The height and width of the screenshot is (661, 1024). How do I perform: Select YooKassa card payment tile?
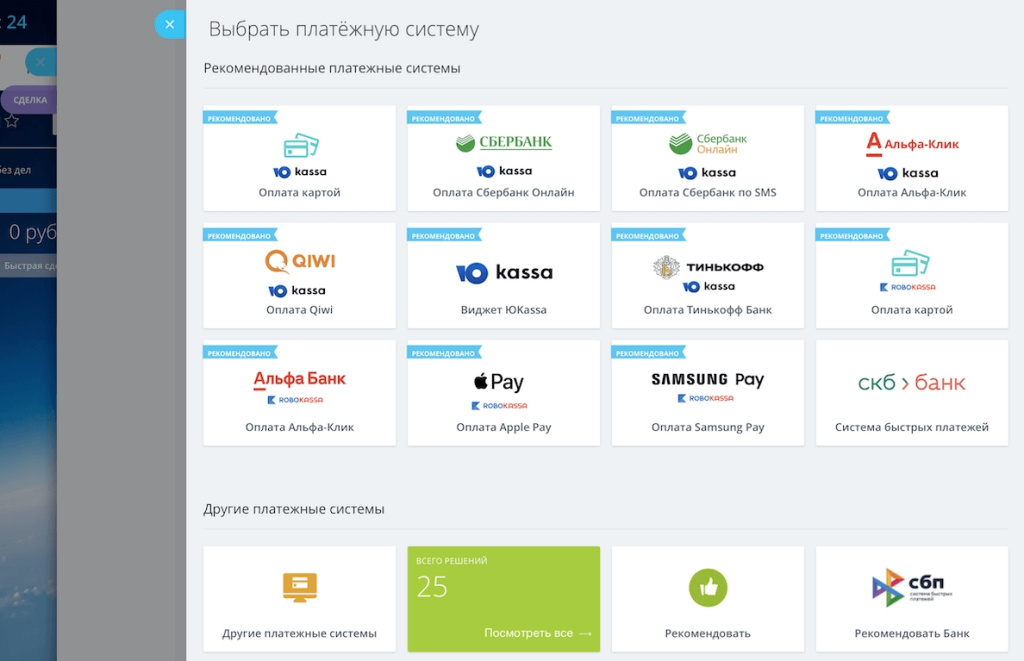click(x=299, y=158)
